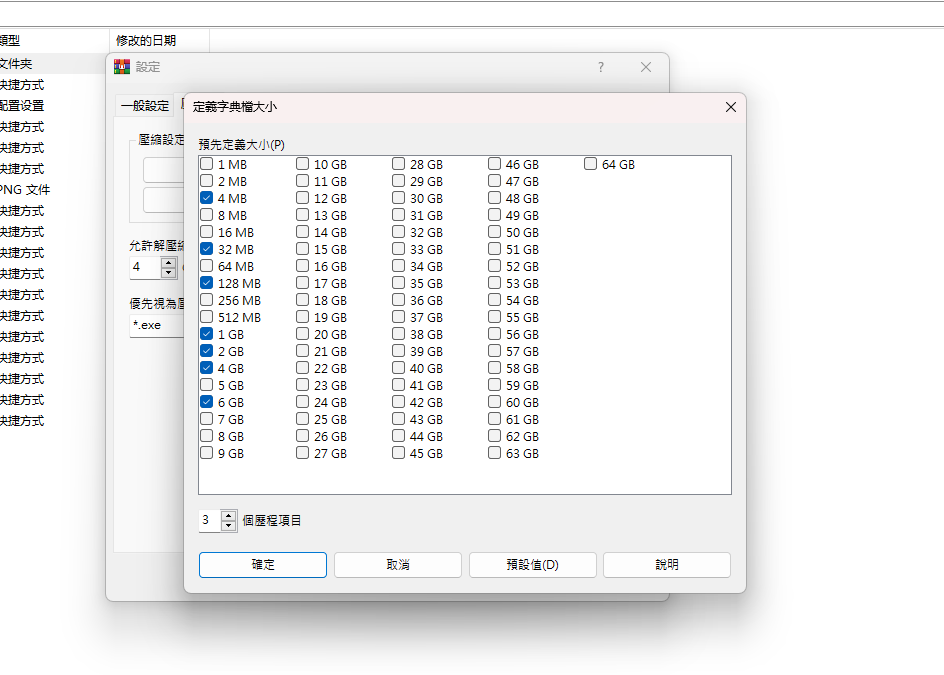Uncheck the 4 MB dictionary size

coord(206,198)
